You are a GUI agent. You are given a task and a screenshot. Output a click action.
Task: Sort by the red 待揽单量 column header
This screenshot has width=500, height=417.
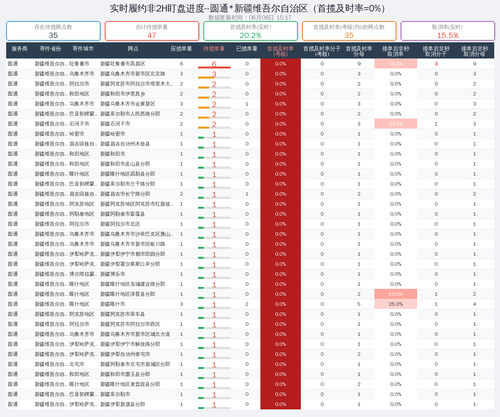coord(214,49)
